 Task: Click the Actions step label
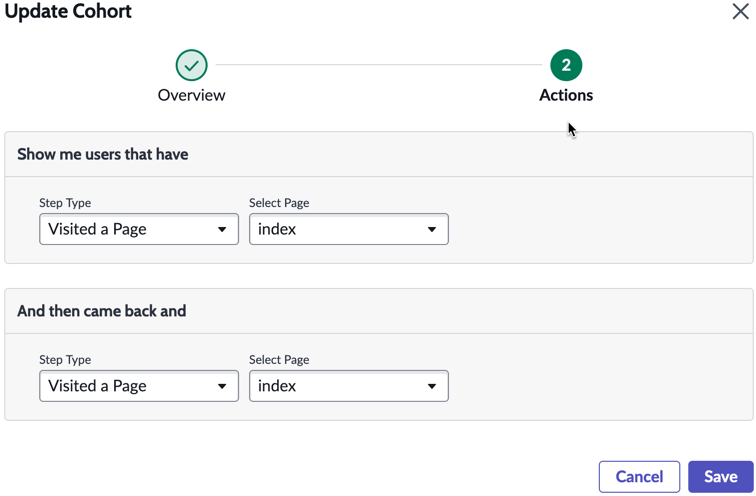pos(566,95)
